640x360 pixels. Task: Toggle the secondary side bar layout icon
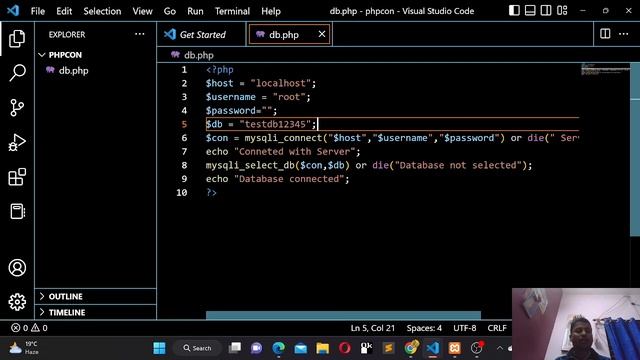point(546,11)
